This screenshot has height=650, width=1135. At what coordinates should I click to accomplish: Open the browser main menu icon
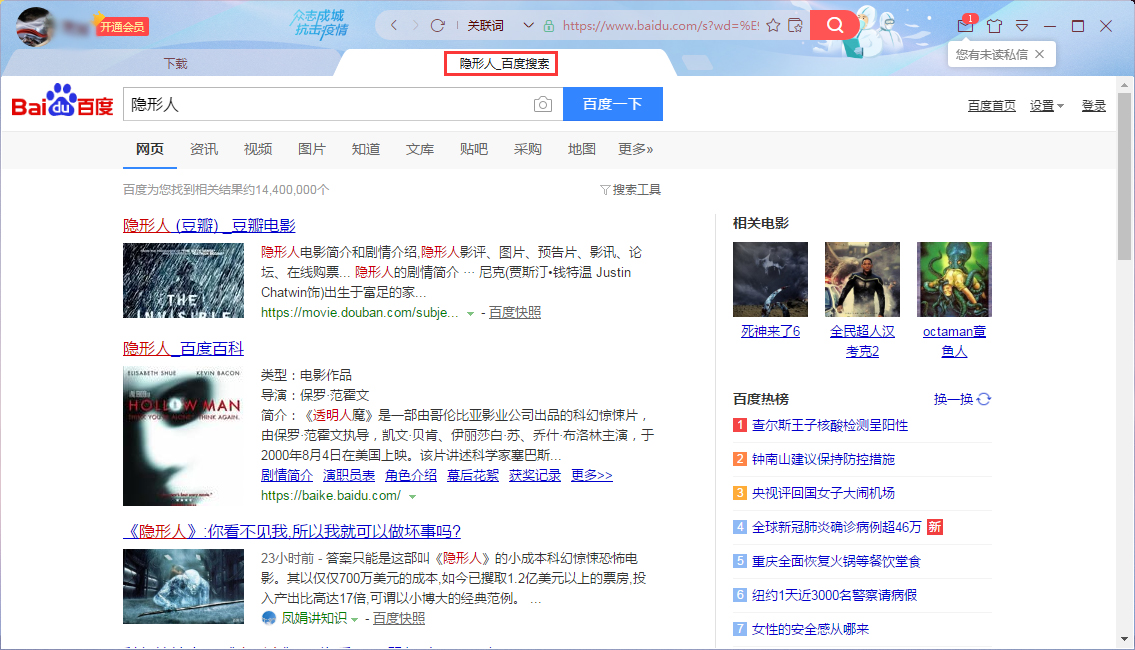tap(1022, 25)
